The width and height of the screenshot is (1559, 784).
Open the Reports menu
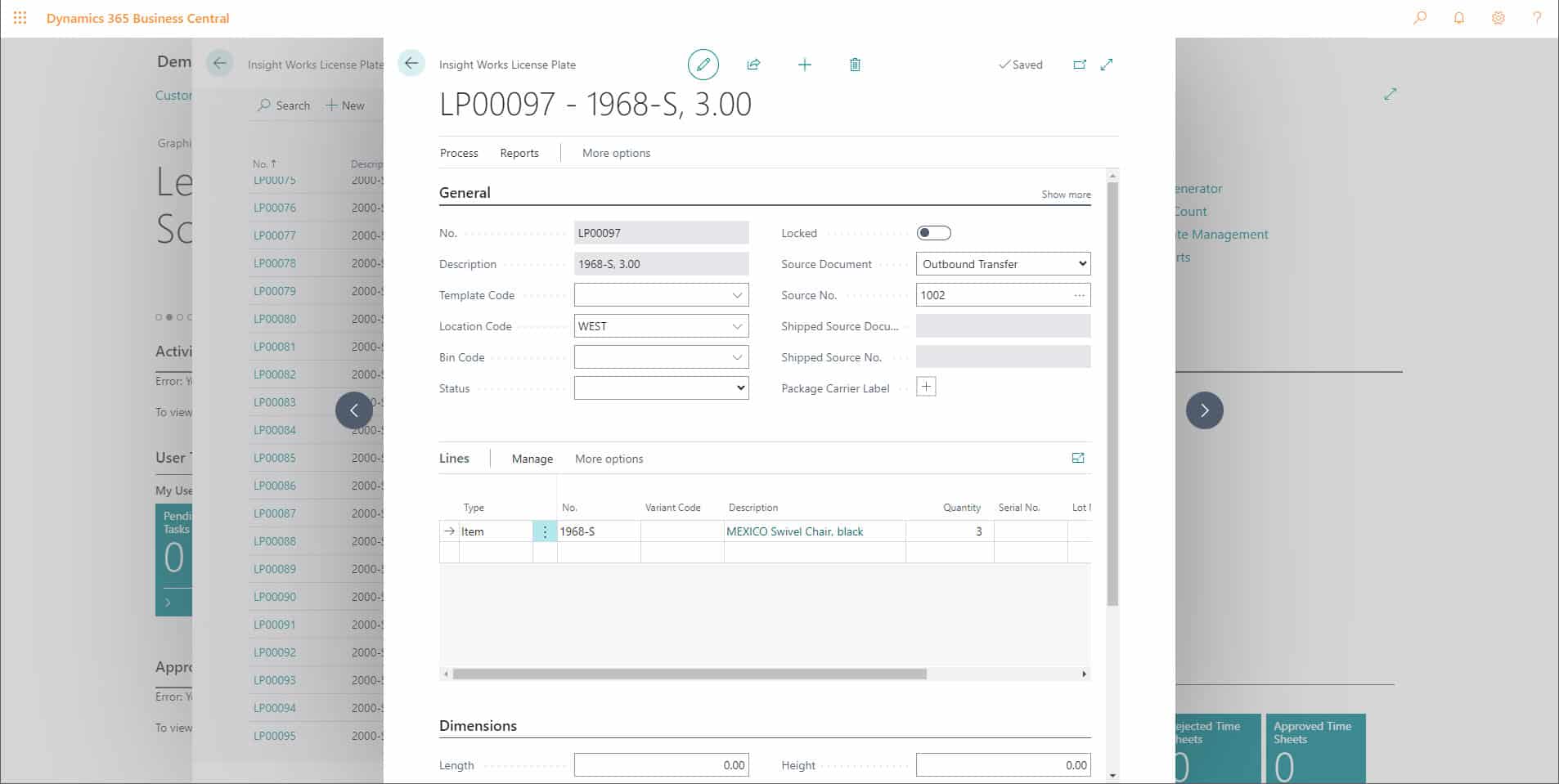[x=519, y=153]
